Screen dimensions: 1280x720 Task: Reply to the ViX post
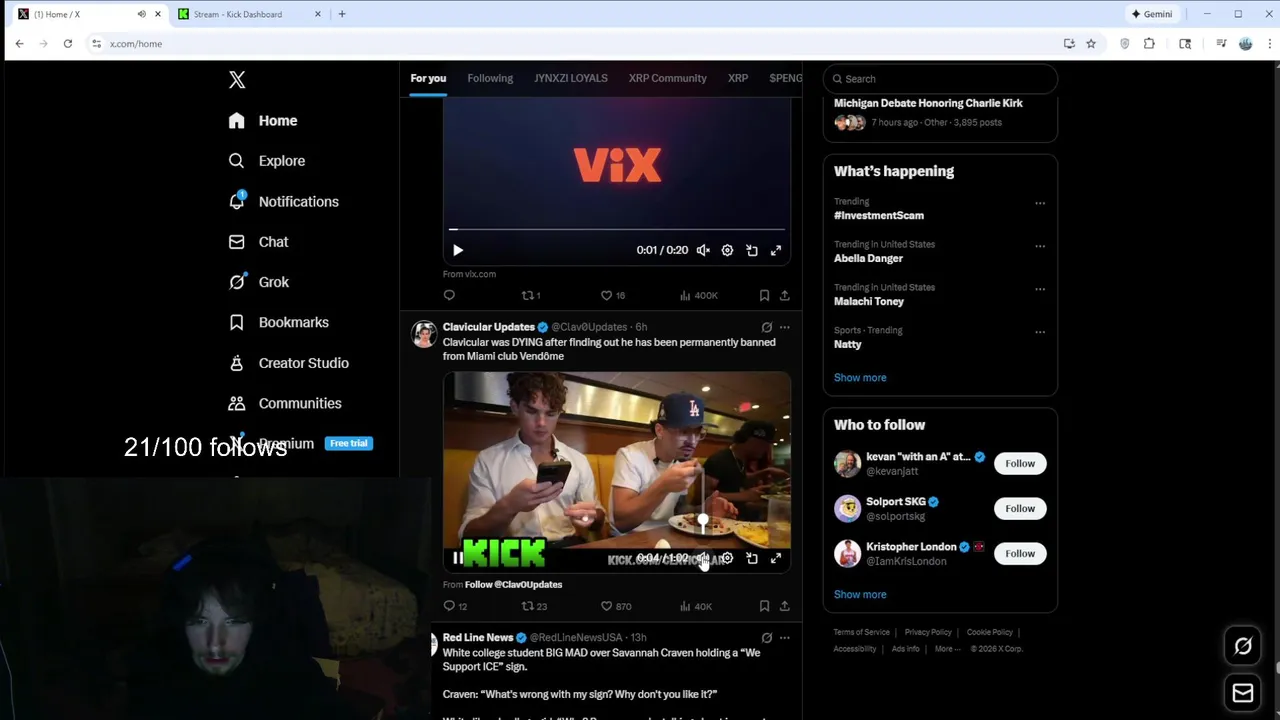pyautogui.click(x=449, y=295)
